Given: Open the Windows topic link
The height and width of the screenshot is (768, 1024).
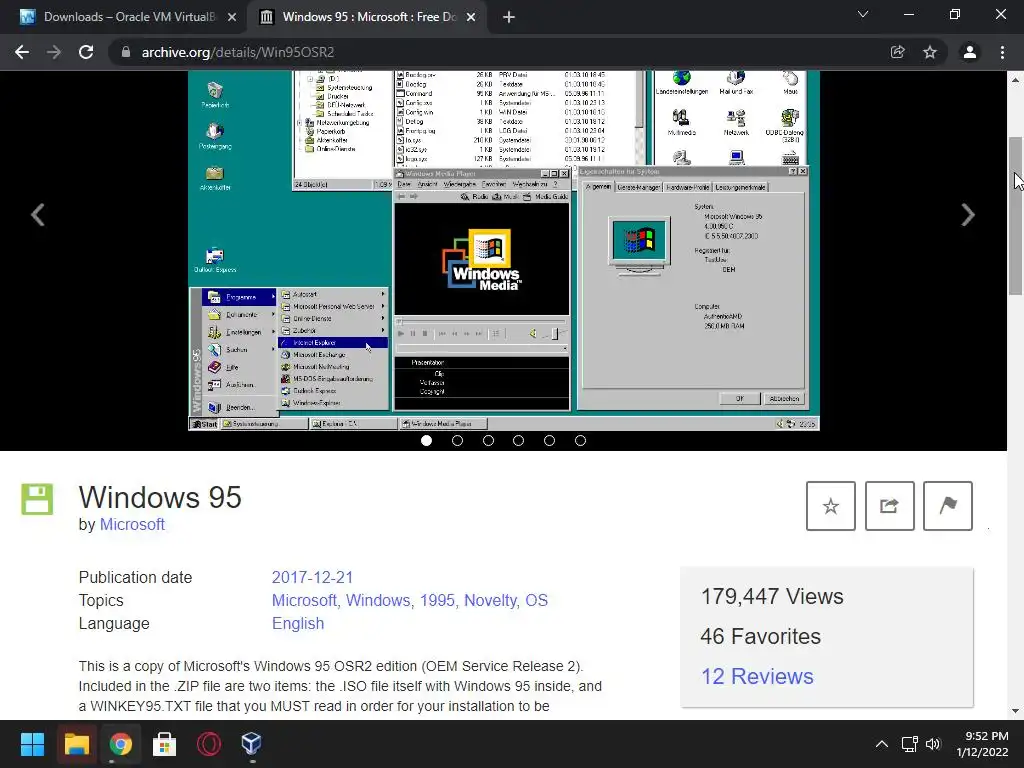Looking at the screenshot, I should coord(378,600).
